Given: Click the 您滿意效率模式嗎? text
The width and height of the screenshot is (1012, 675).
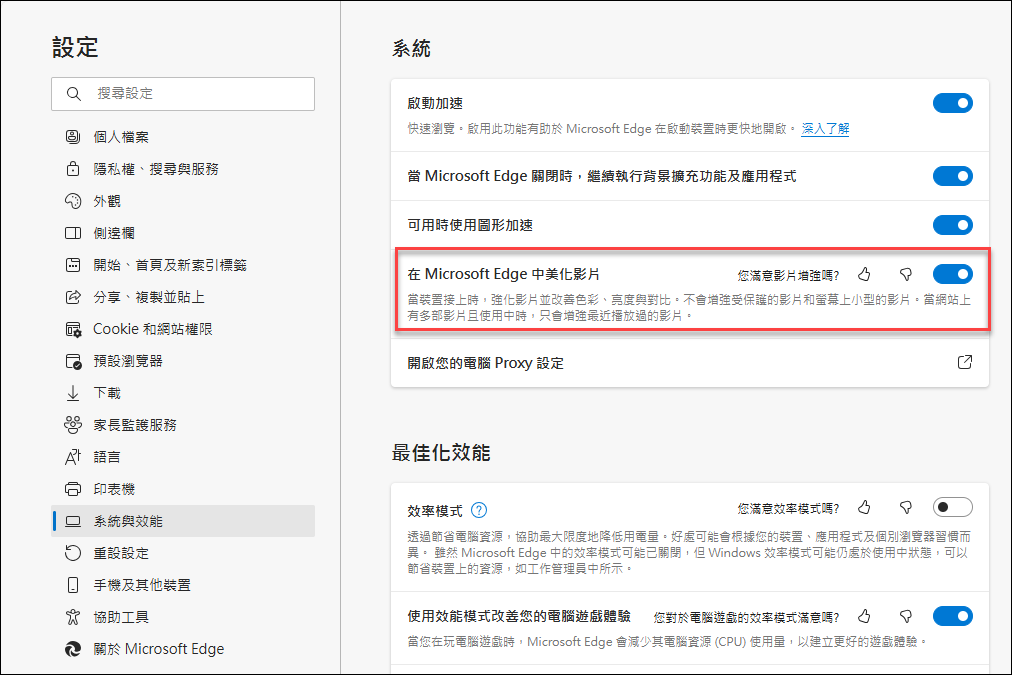Looking at the screenshot, I should (788, 509).
